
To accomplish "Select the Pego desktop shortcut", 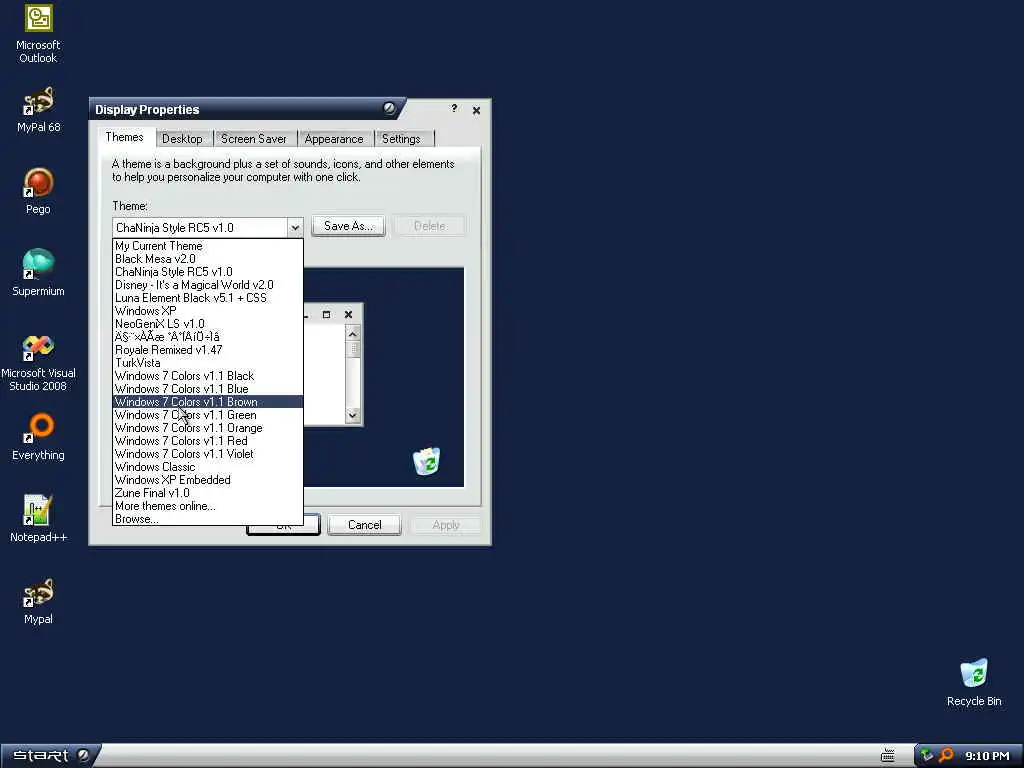I will point(38,191).
